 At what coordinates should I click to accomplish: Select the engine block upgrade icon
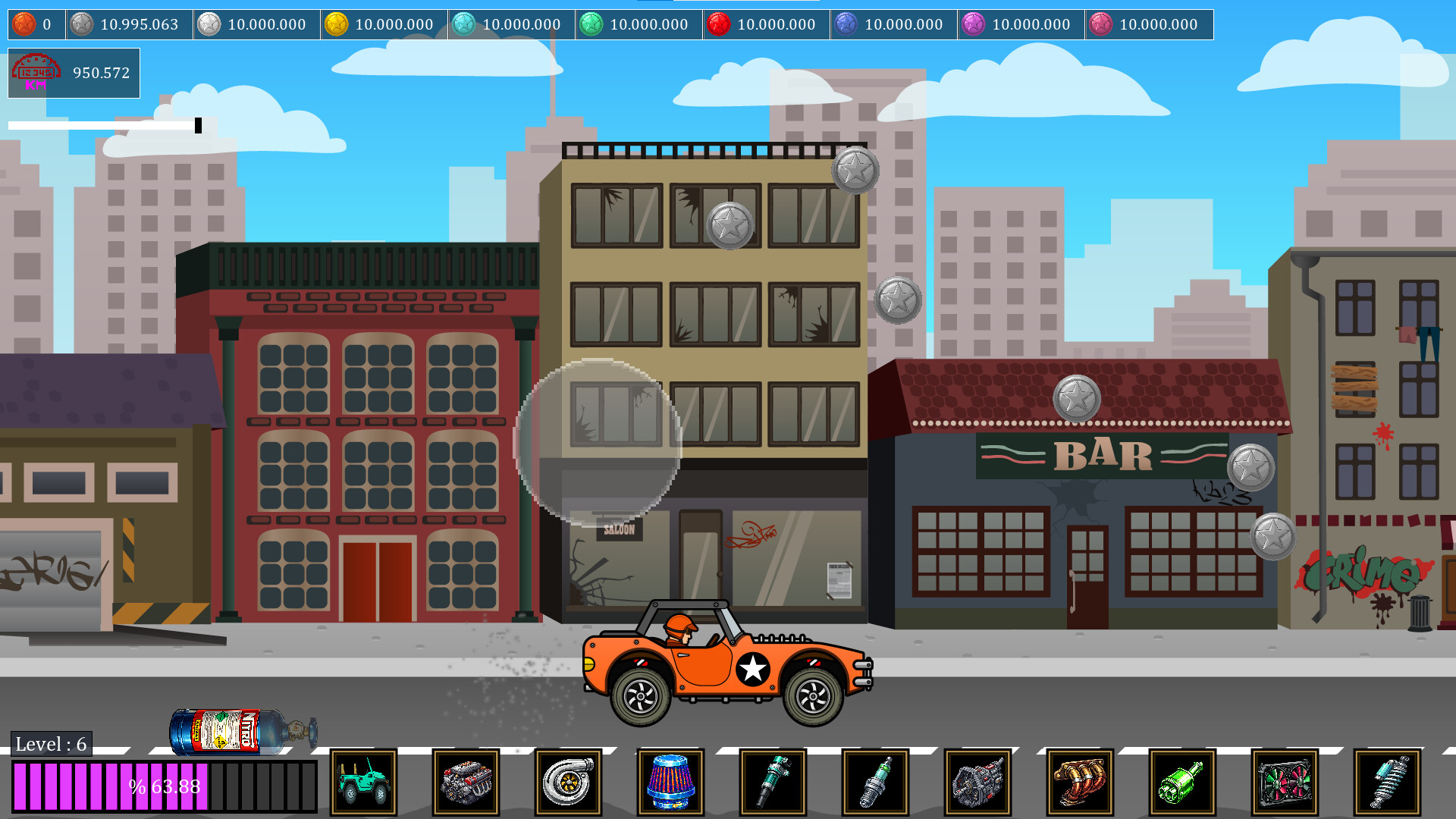coord(466,782)
